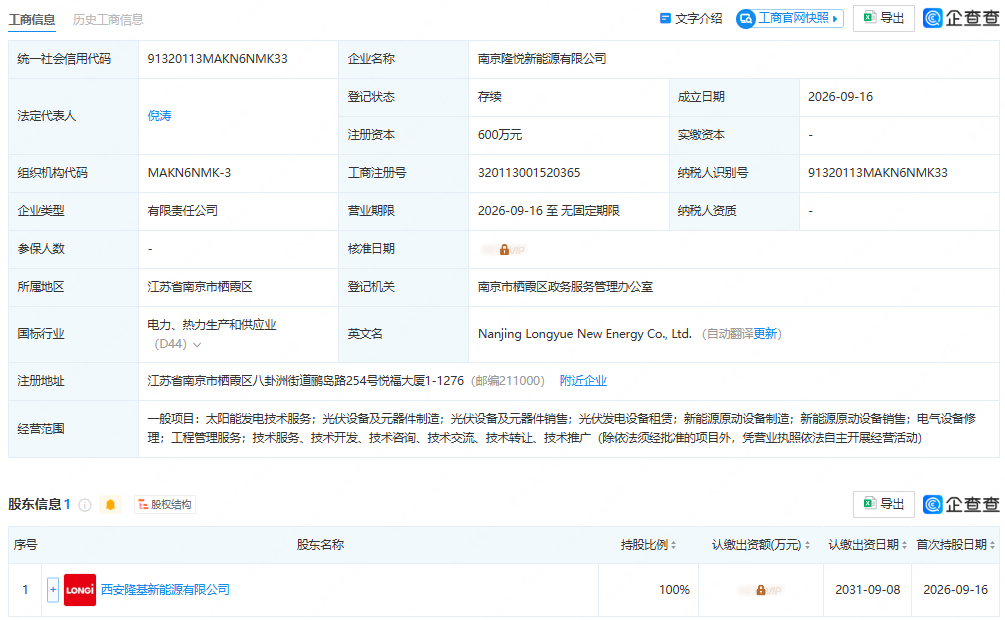Screen dimensions: 1005x620
Task: Open the 股权结构 button
Action: pyautogui.click(x=165, y=505)
